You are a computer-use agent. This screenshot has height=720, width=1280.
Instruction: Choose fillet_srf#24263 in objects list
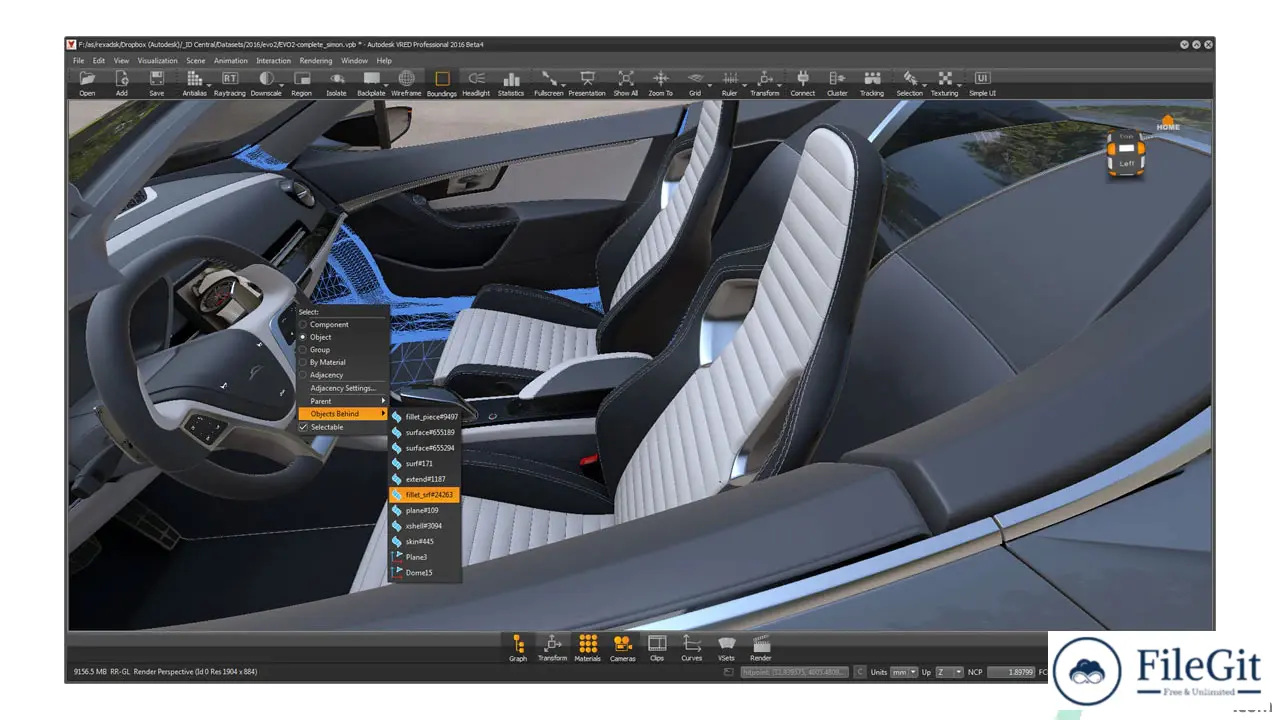(425, 495)
